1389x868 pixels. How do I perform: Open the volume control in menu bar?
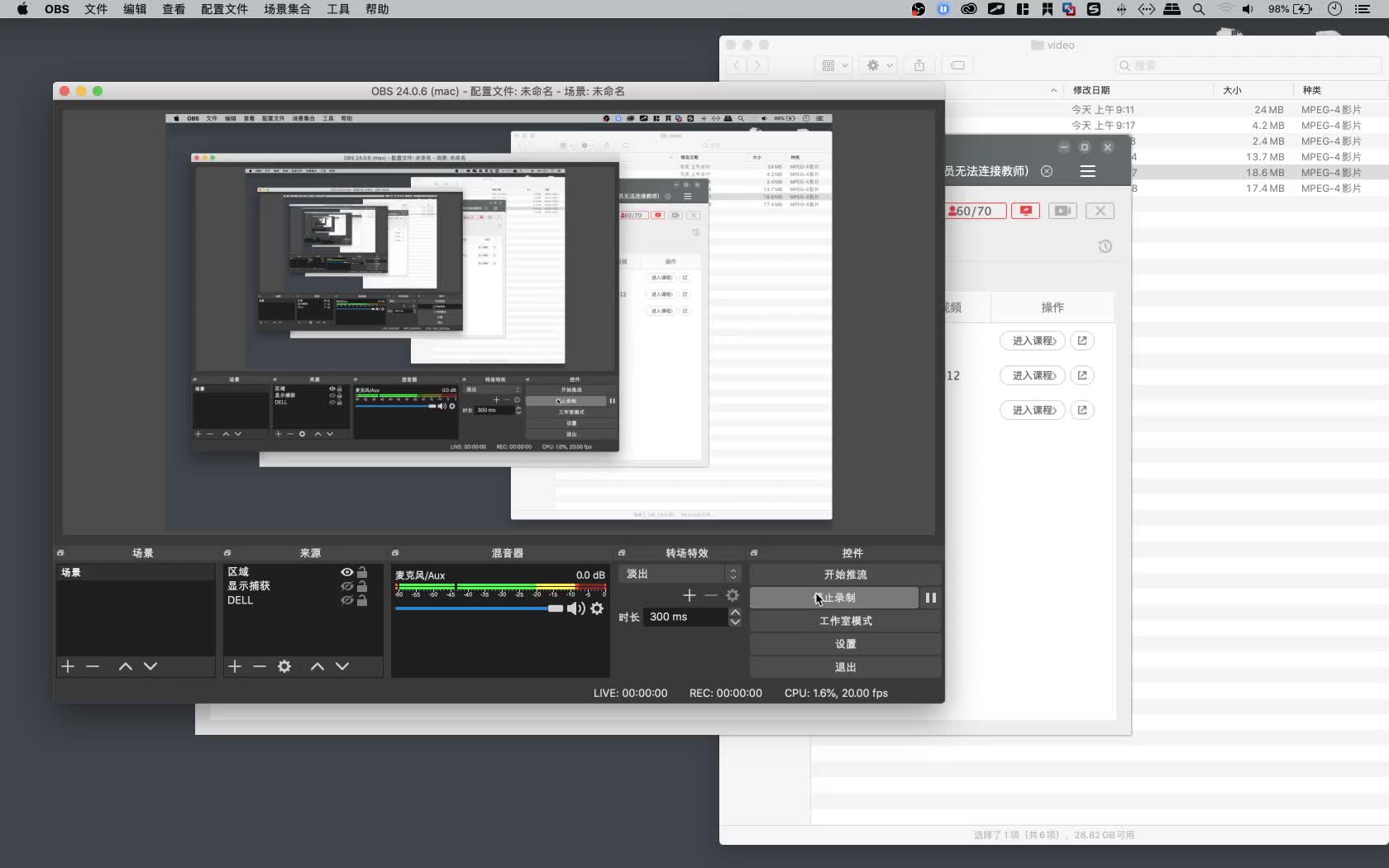pyautogui.click(x=1248, y=9)
